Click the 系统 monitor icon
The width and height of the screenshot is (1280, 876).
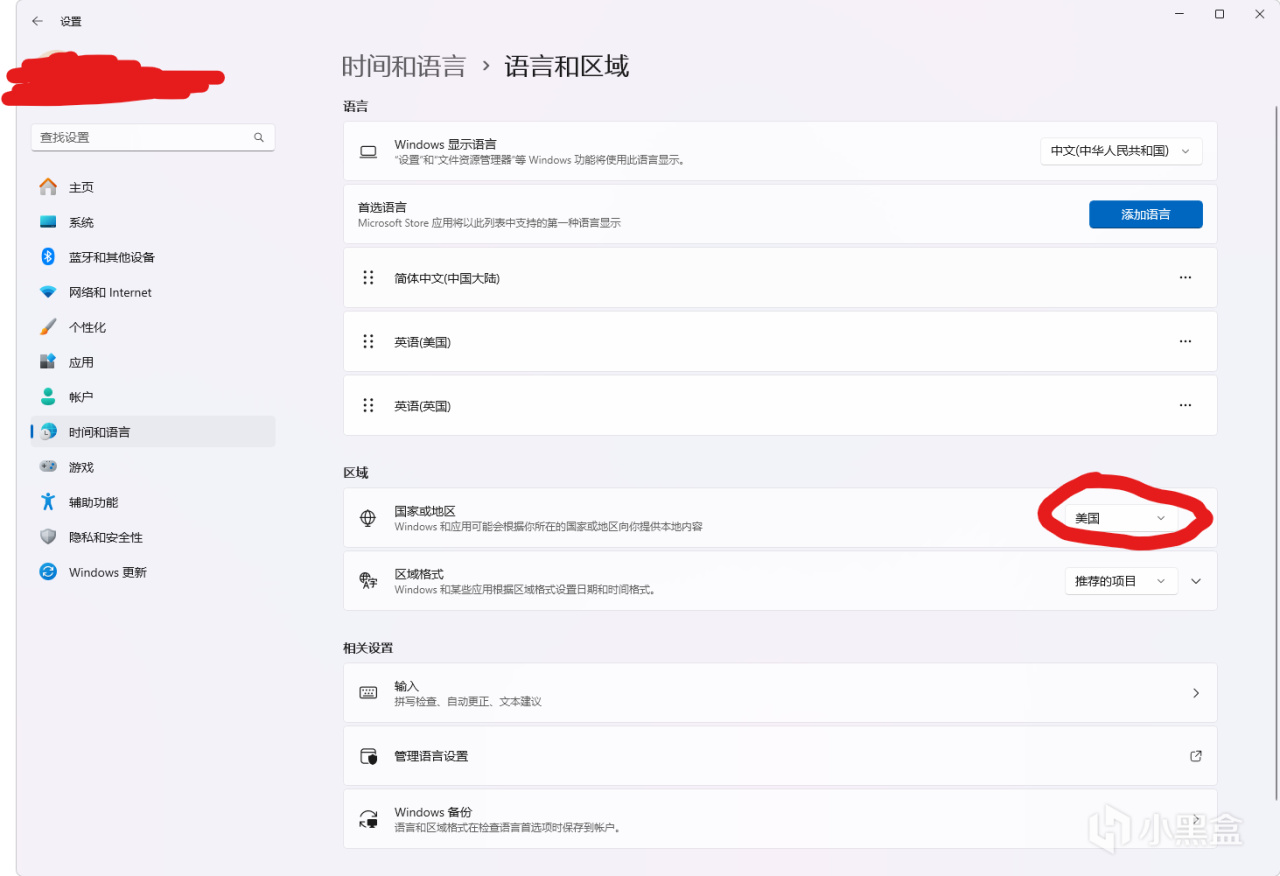(x=48, y=222)
